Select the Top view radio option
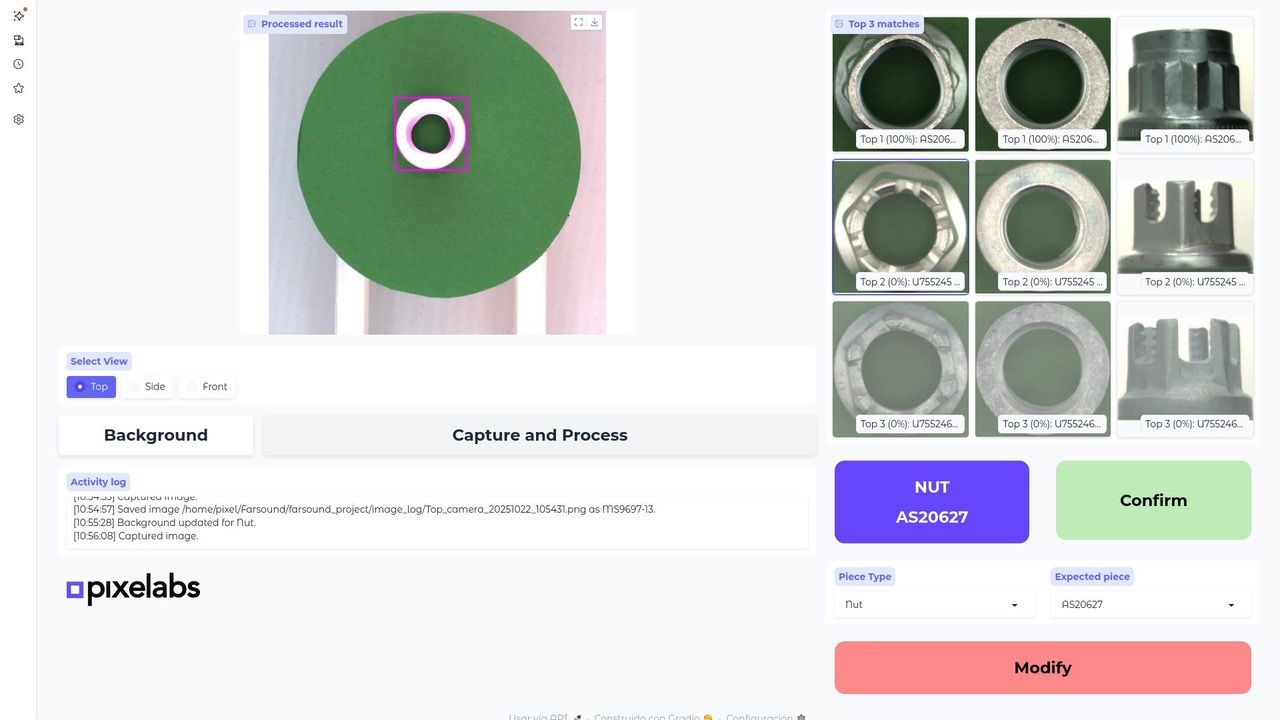Screen dimensions: 1280x720 pyautogui.click(x=91, y=386)
